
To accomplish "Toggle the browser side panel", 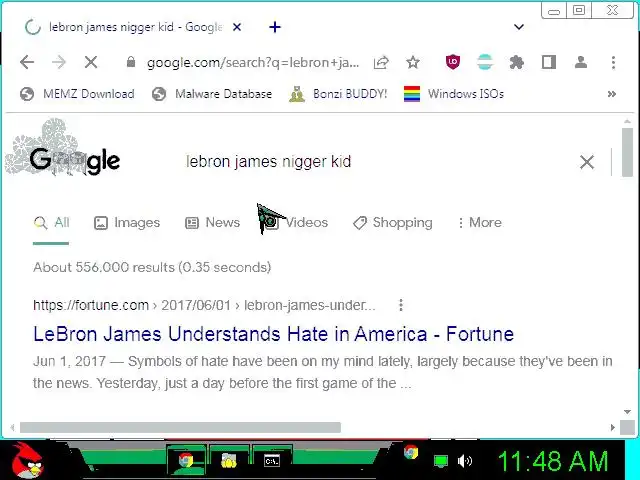I will tap(549, 62).
